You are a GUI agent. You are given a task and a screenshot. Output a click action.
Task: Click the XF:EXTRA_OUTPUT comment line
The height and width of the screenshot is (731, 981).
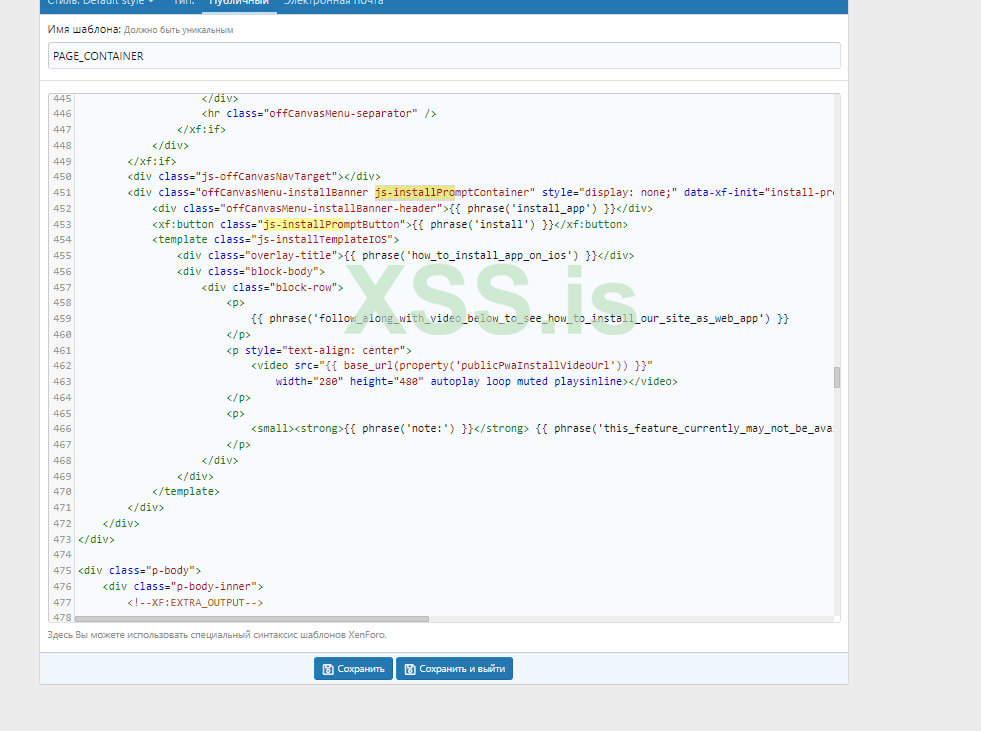point(195,603)
